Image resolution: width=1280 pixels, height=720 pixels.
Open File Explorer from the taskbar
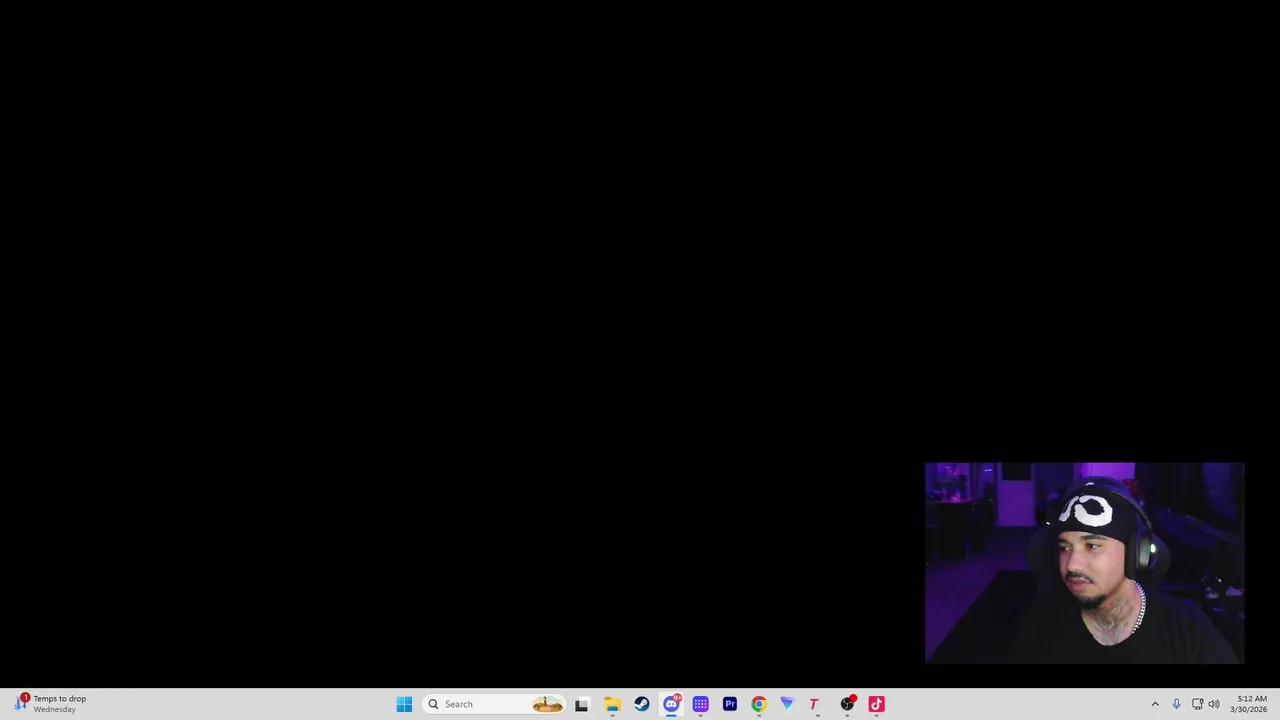point(612,704)
